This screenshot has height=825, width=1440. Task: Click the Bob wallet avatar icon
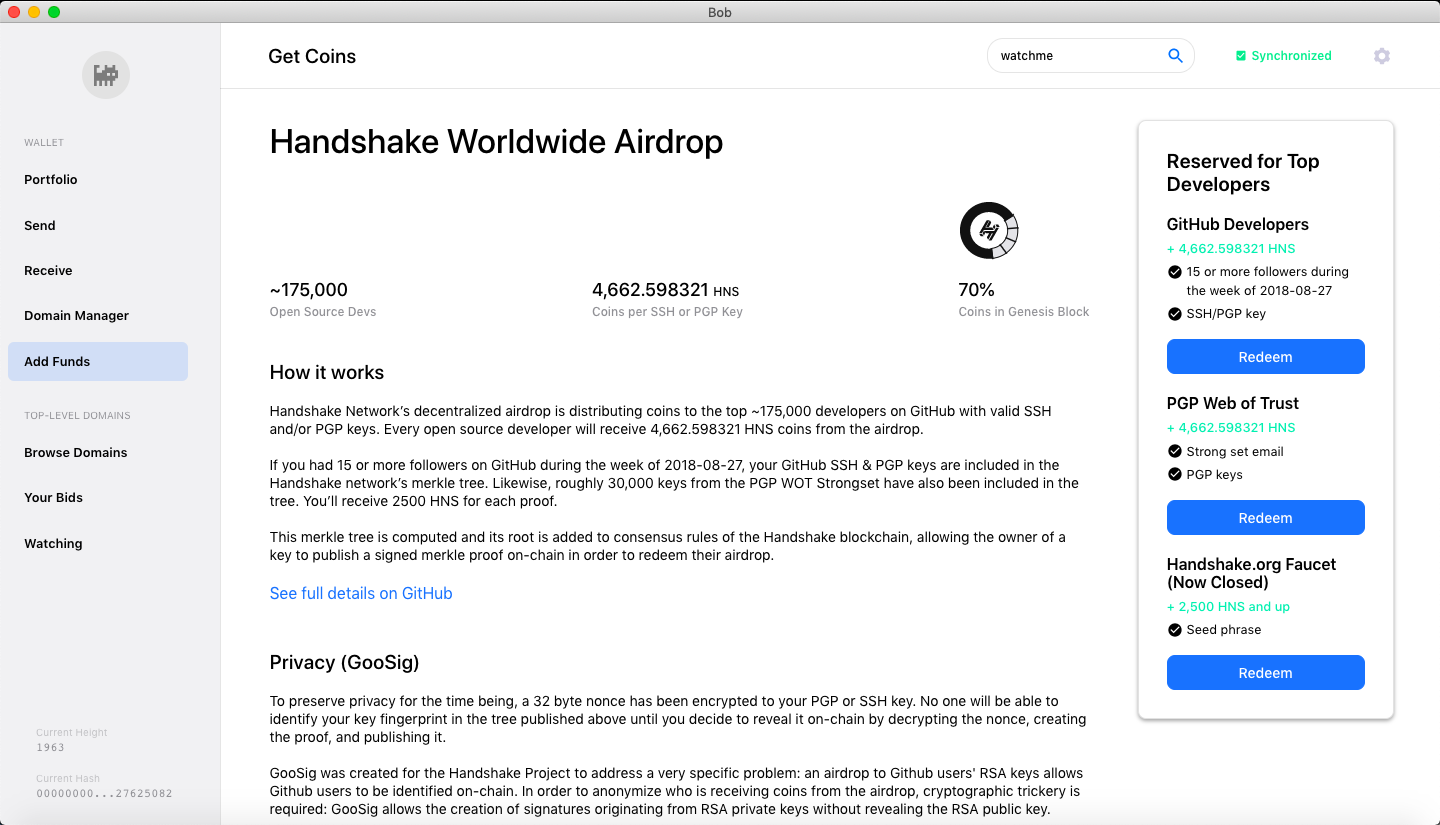tap(106, 75)
